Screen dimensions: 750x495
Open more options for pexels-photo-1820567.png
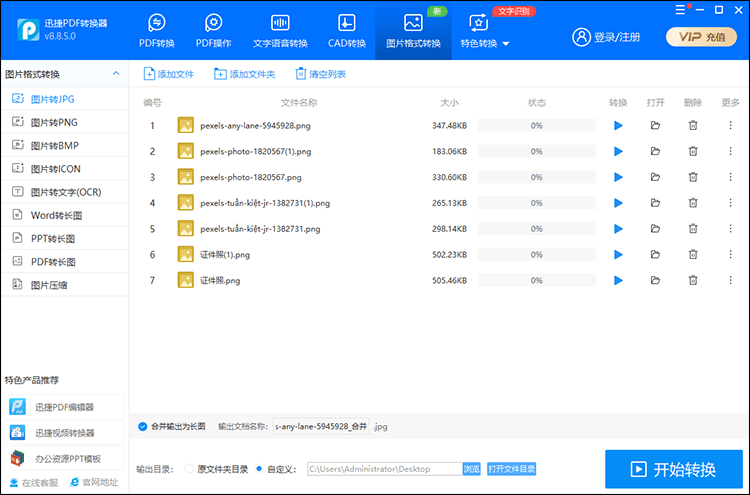click(730, 177)
